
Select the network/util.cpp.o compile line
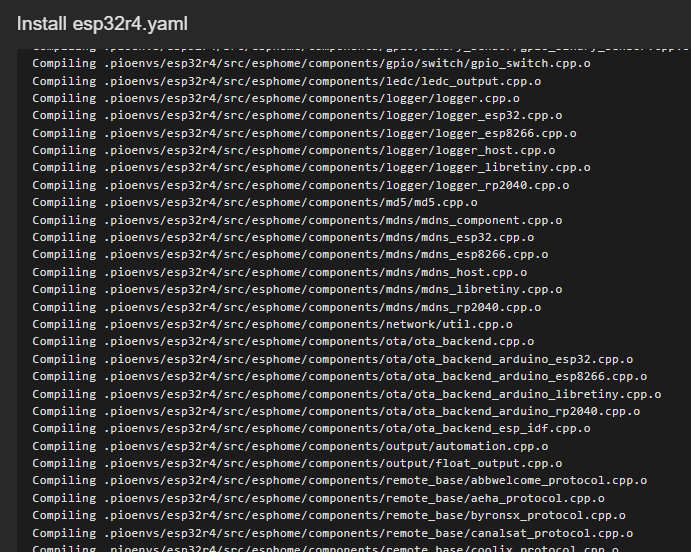coord(272,324)
